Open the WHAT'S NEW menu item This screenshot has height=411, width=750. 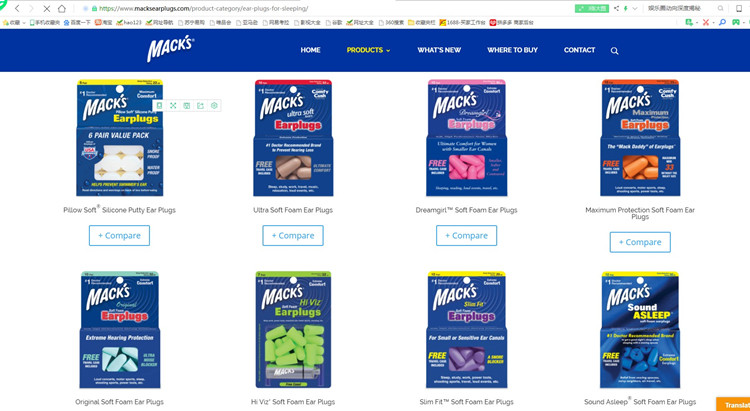439,50
